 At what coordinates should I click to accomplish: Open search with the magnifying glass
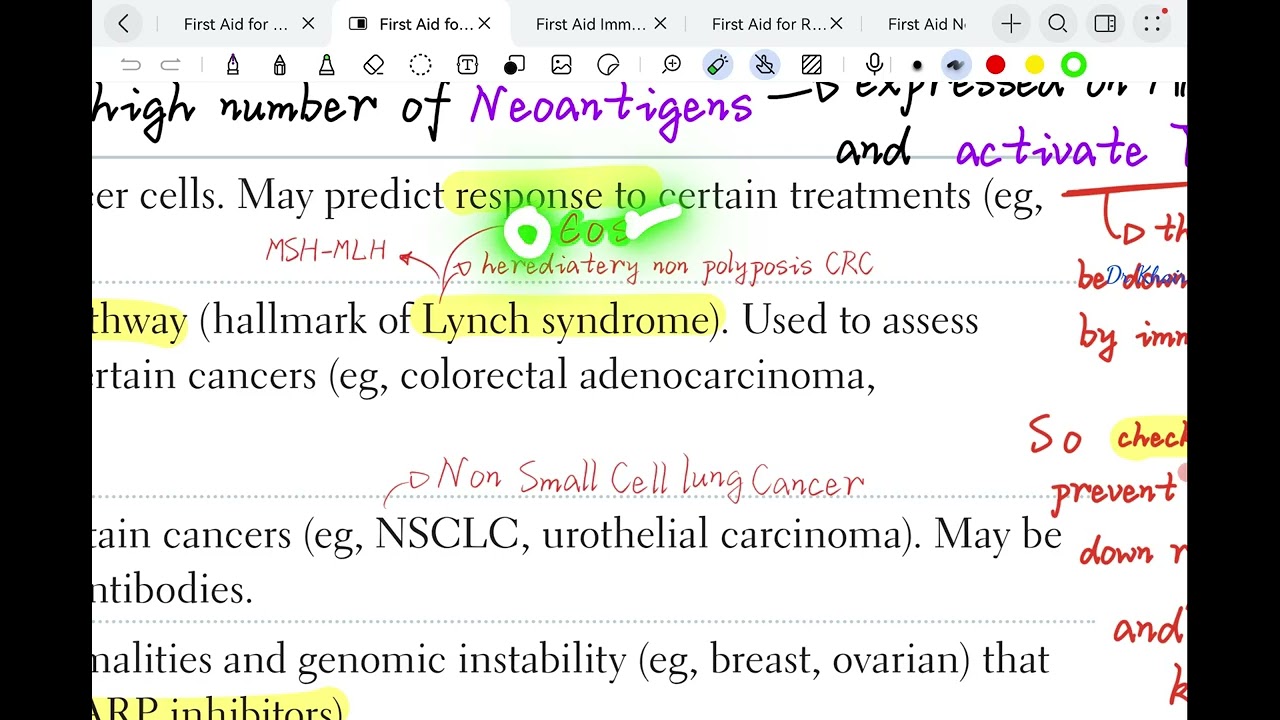coord(1058,24)
